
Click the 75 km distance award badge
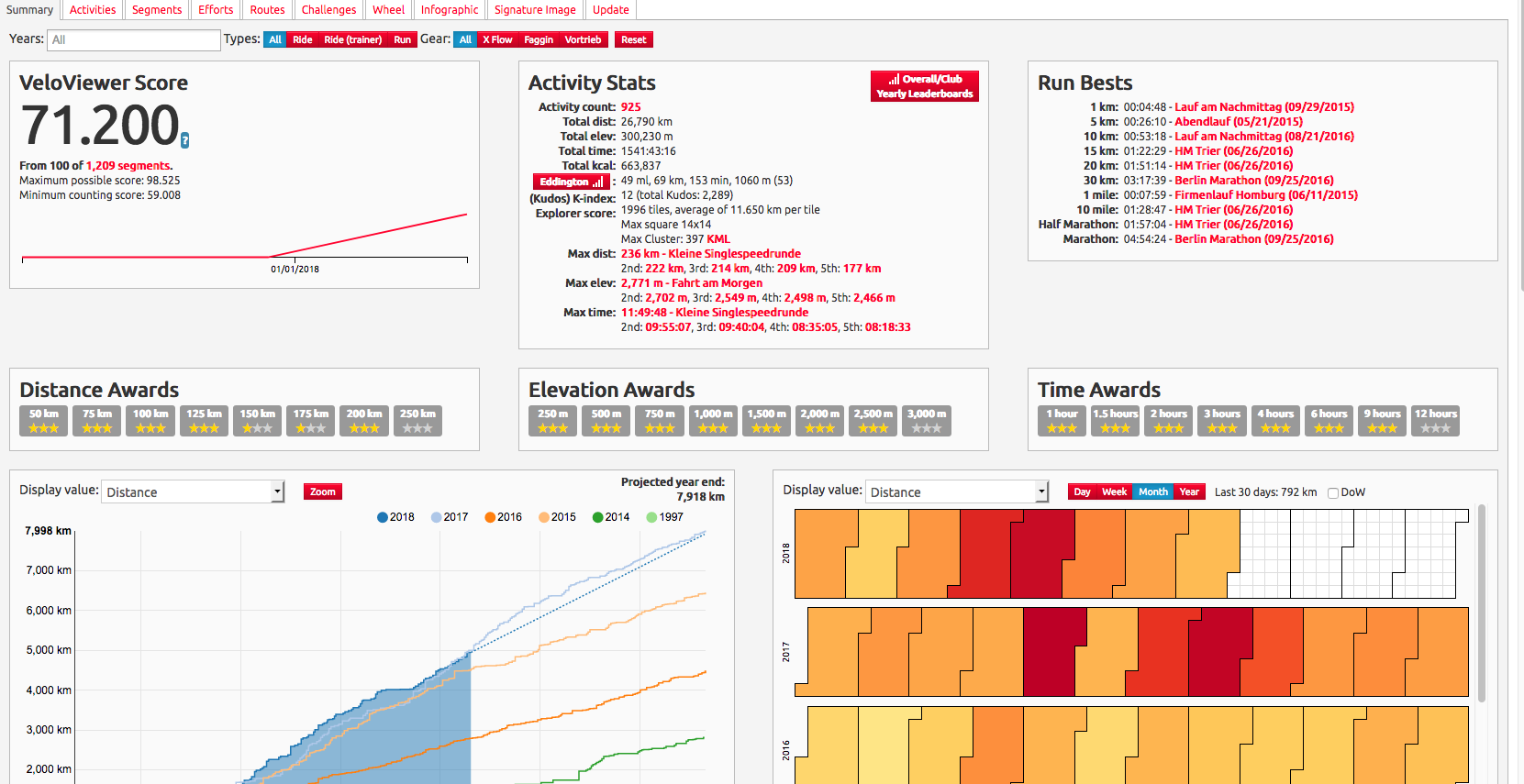(x=96, y=421)
